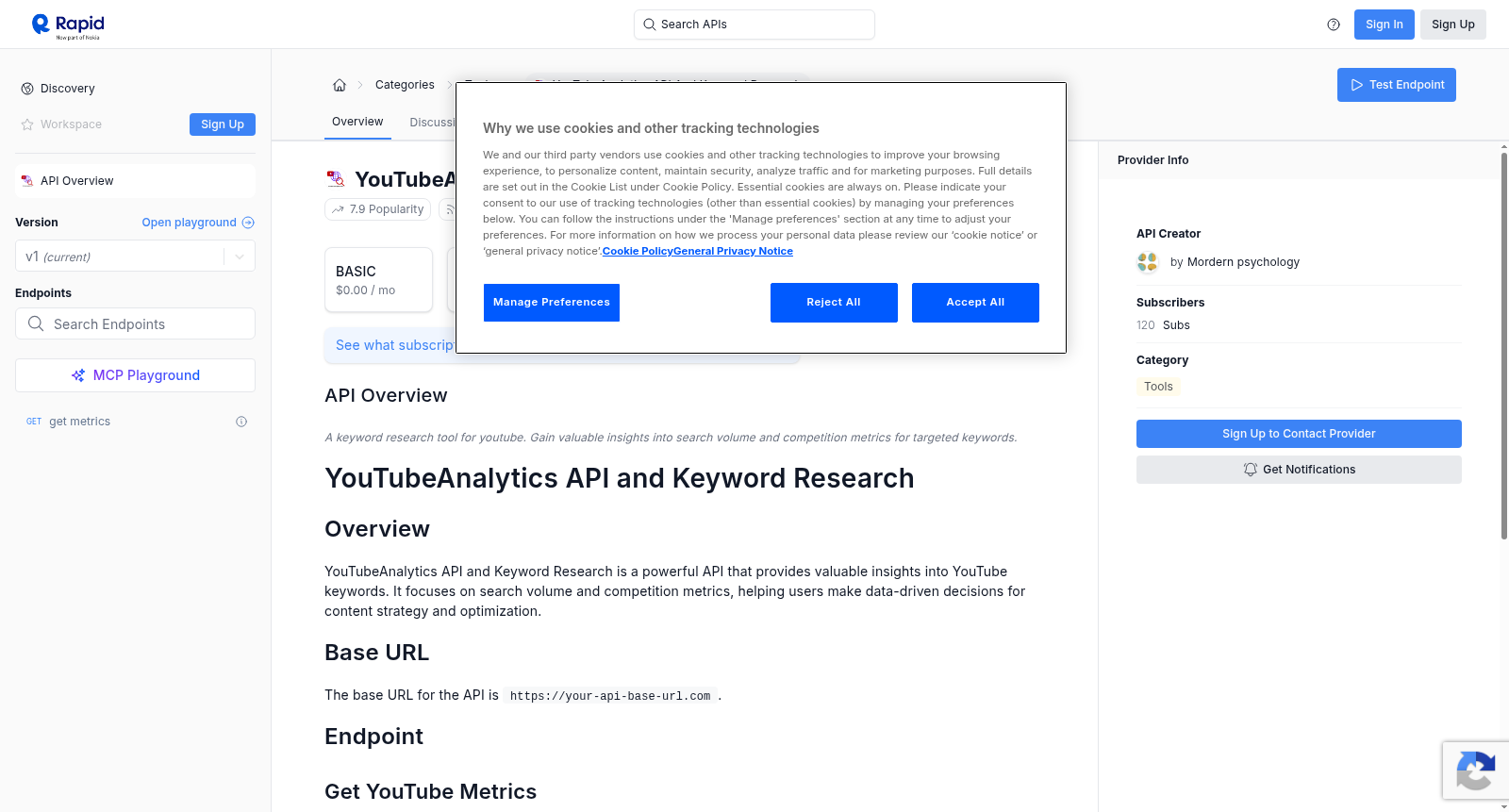Click the 7.9 Popularity badge
Screen dimensions: 1509x812
click(377, 209)
